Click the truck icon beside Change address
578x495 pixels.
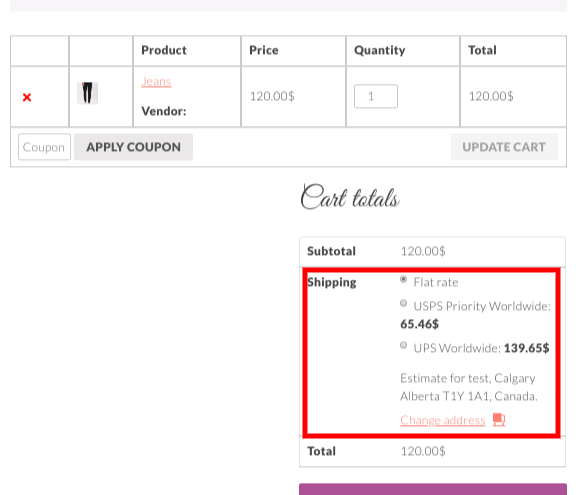pyautogui.click(x=499, y=419)
